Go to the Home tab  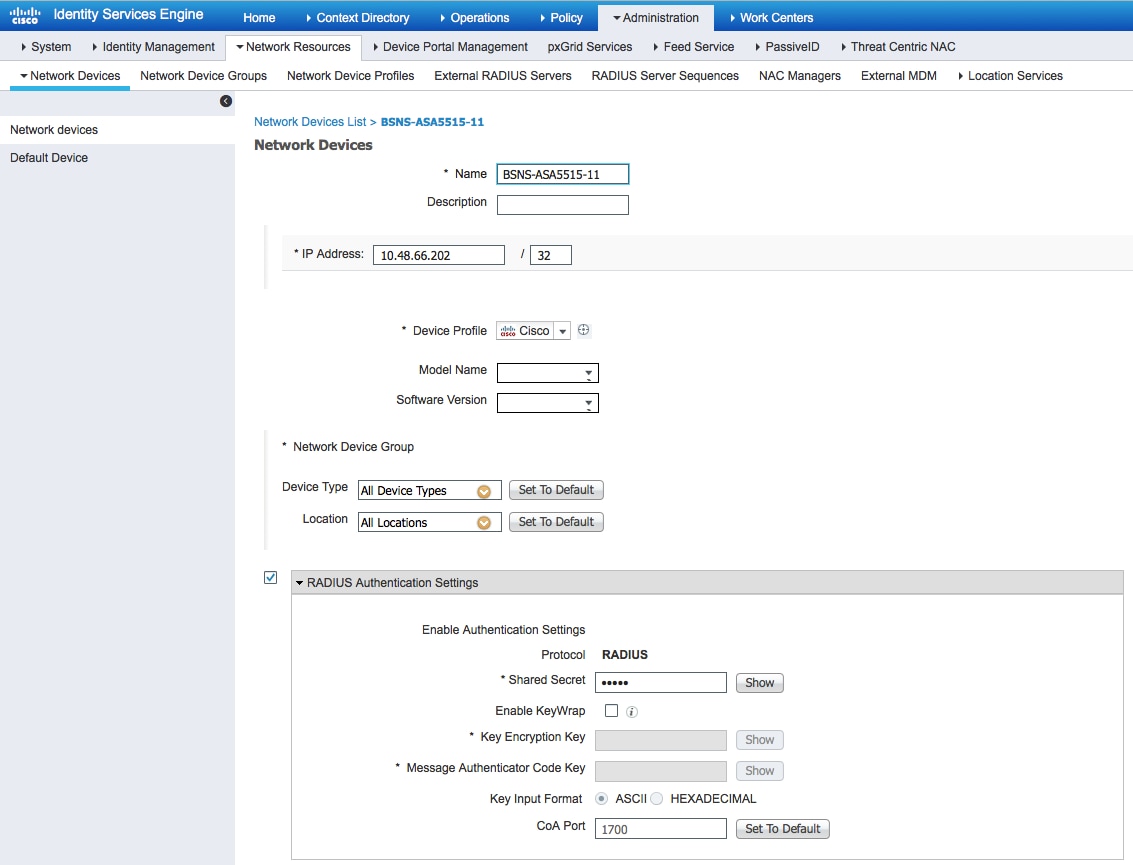click(259, 17)
